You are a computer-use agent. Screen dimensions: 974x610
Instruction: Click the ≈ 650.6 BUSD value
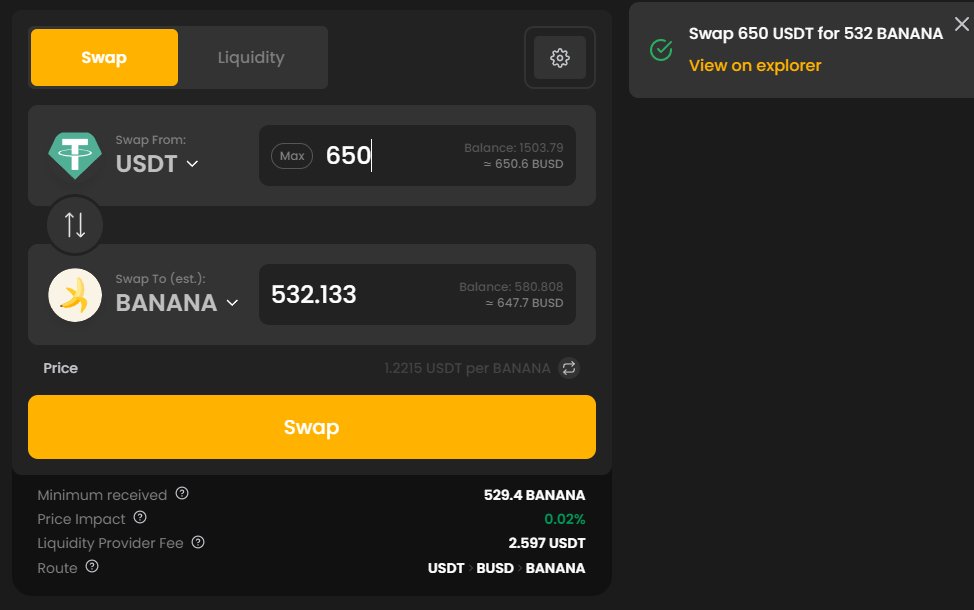pos(524,164)
